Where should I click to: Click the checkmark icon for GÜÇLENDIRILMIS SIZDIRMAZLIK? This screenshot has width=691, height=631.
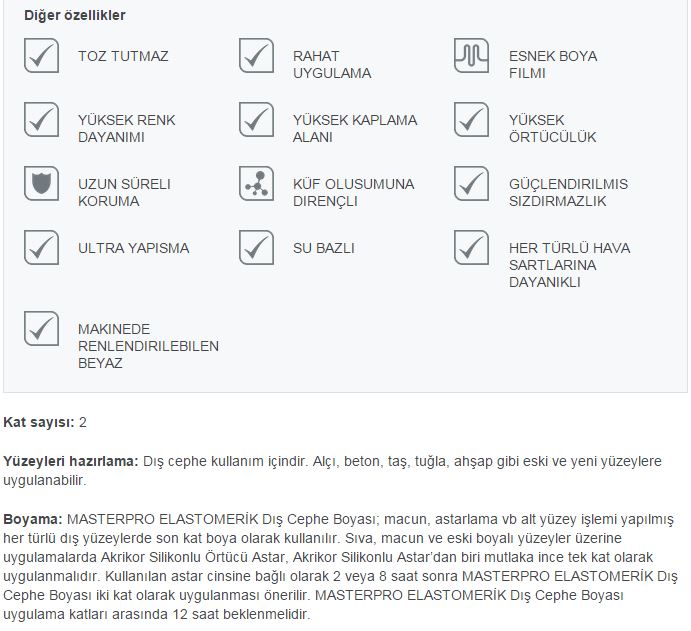coord(472,183)
